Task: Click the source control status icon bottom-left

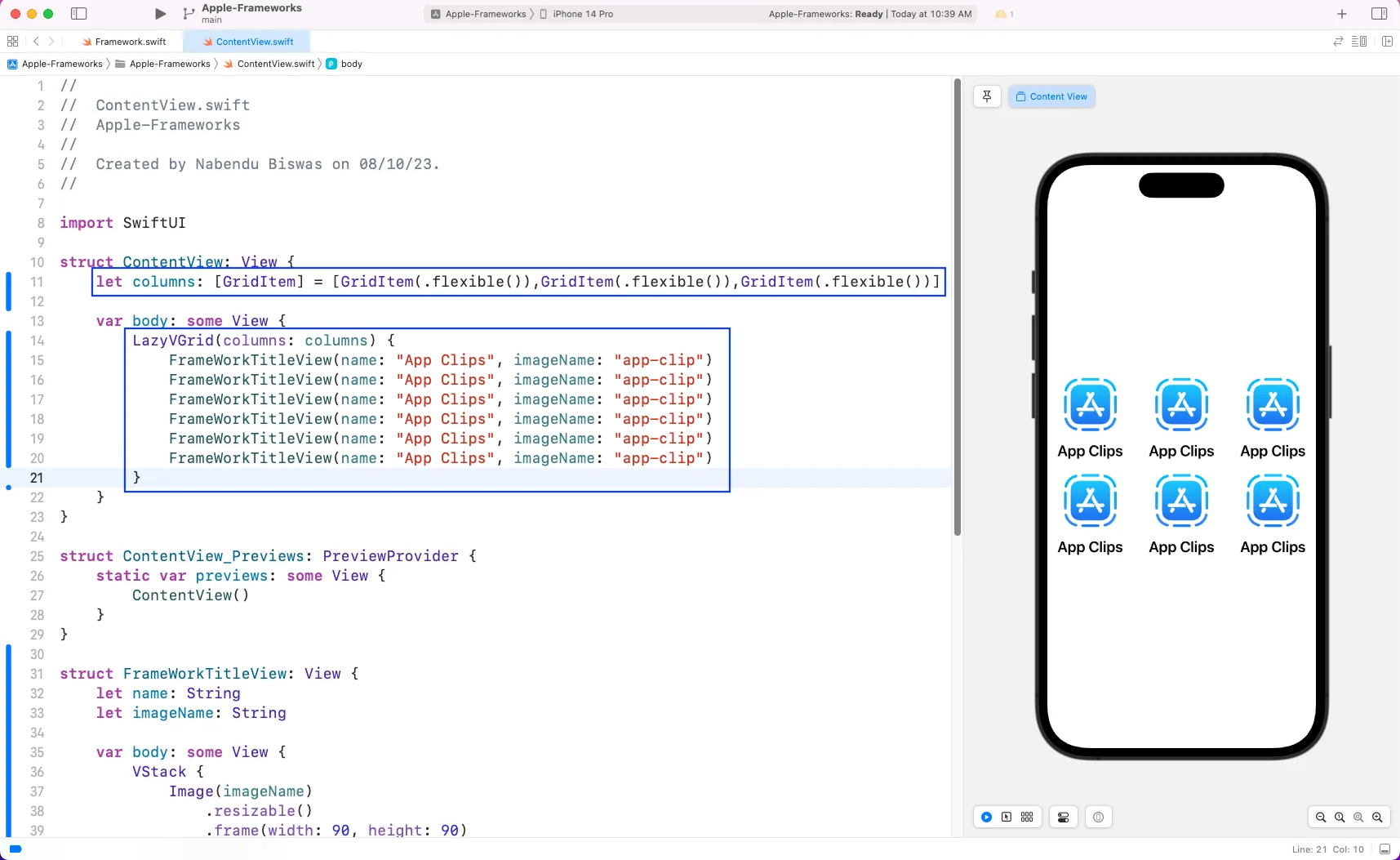Action: 15,849
